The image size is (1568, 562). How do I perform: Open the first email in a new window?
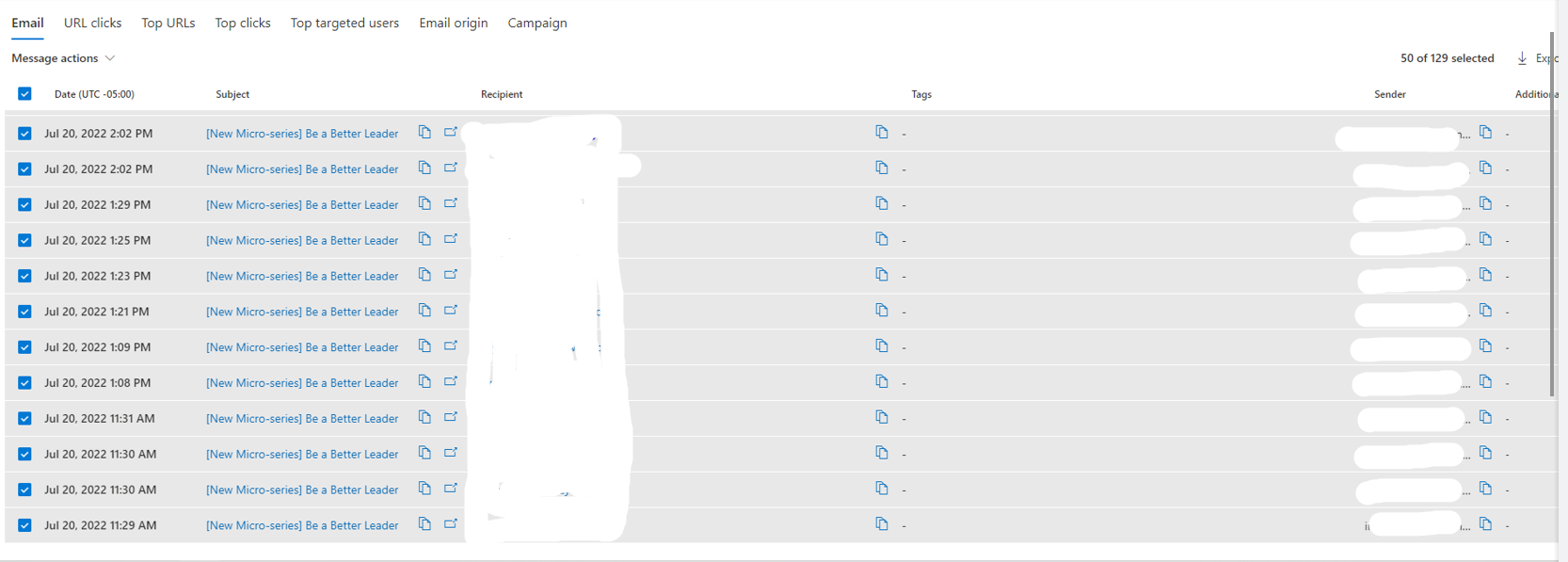[451, 132]
